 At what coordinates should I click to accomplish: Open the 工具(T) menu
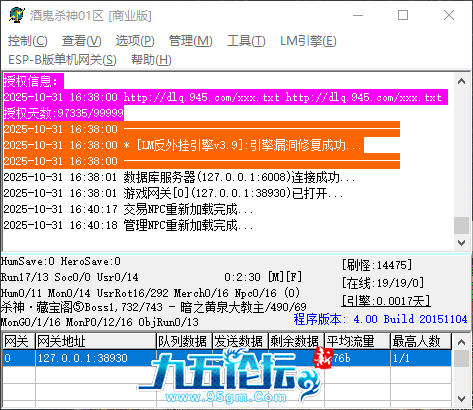coord(246,41)
